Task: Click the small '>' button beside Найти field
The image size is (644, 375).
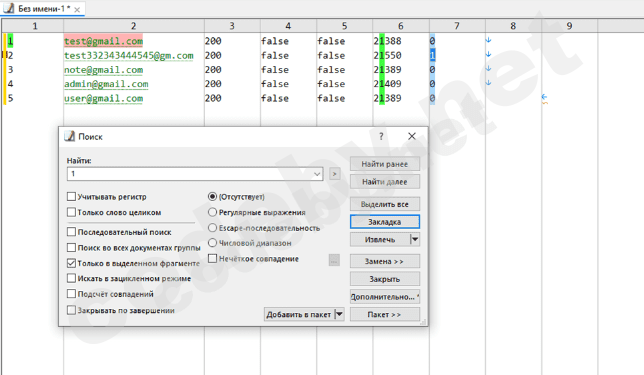Action: [334, 174]
